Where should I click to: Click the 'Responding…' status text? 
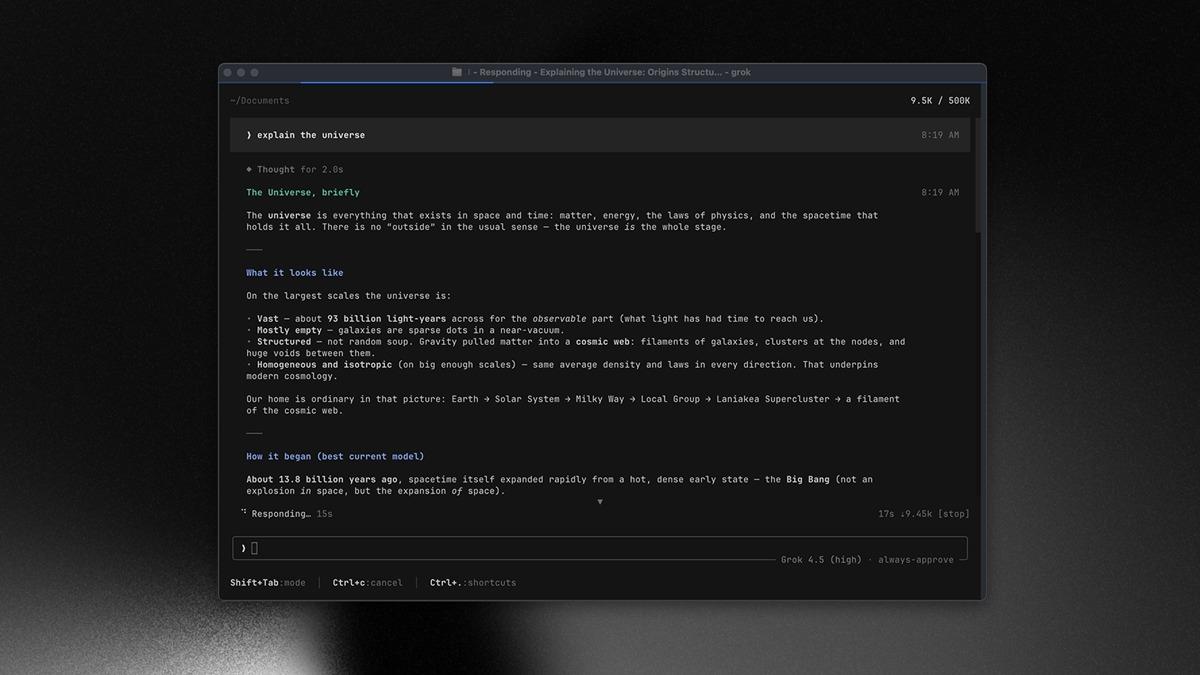coord(281,514)
